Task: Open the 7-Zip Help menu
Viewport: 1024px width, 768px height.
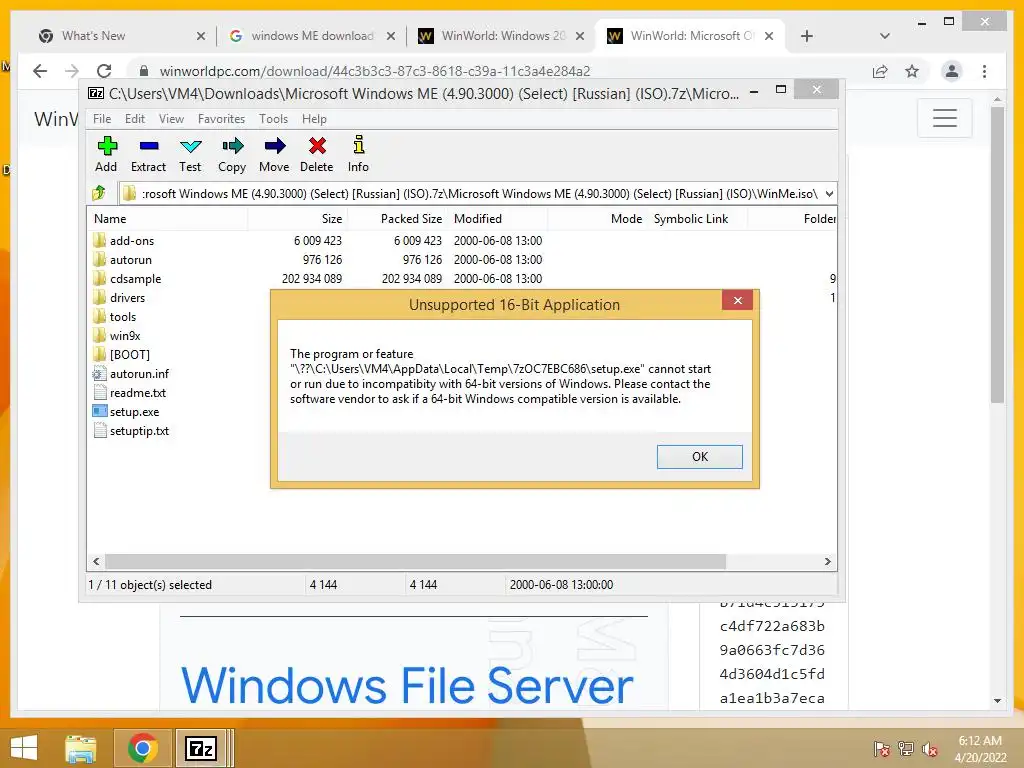Action: click(x=314, y=119)
